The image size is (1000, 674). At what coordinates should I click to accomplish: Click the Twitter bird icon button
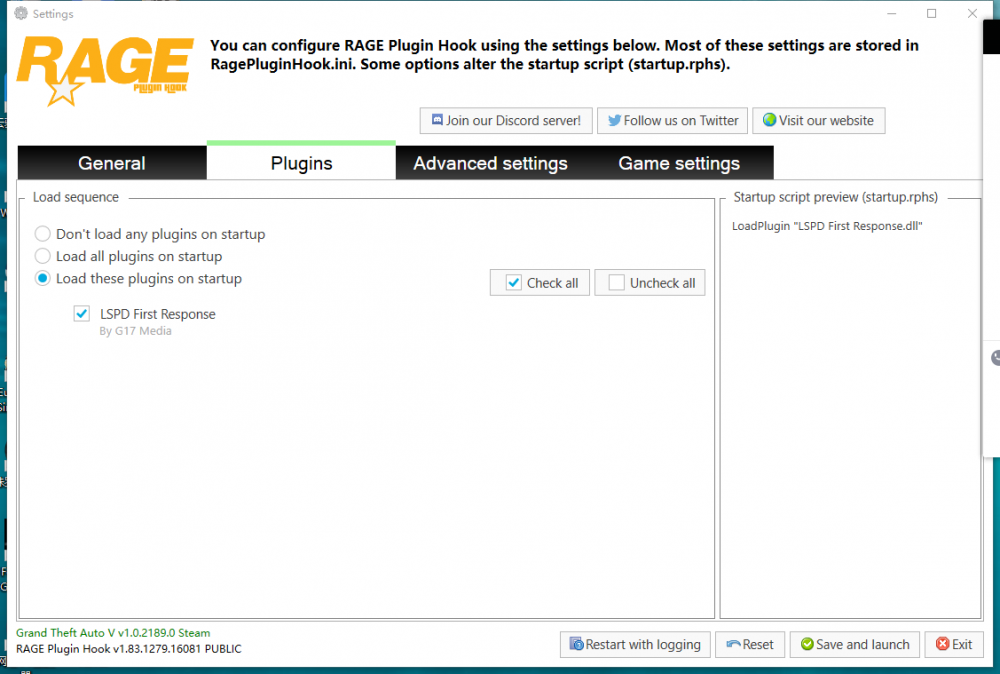point(613,121)
